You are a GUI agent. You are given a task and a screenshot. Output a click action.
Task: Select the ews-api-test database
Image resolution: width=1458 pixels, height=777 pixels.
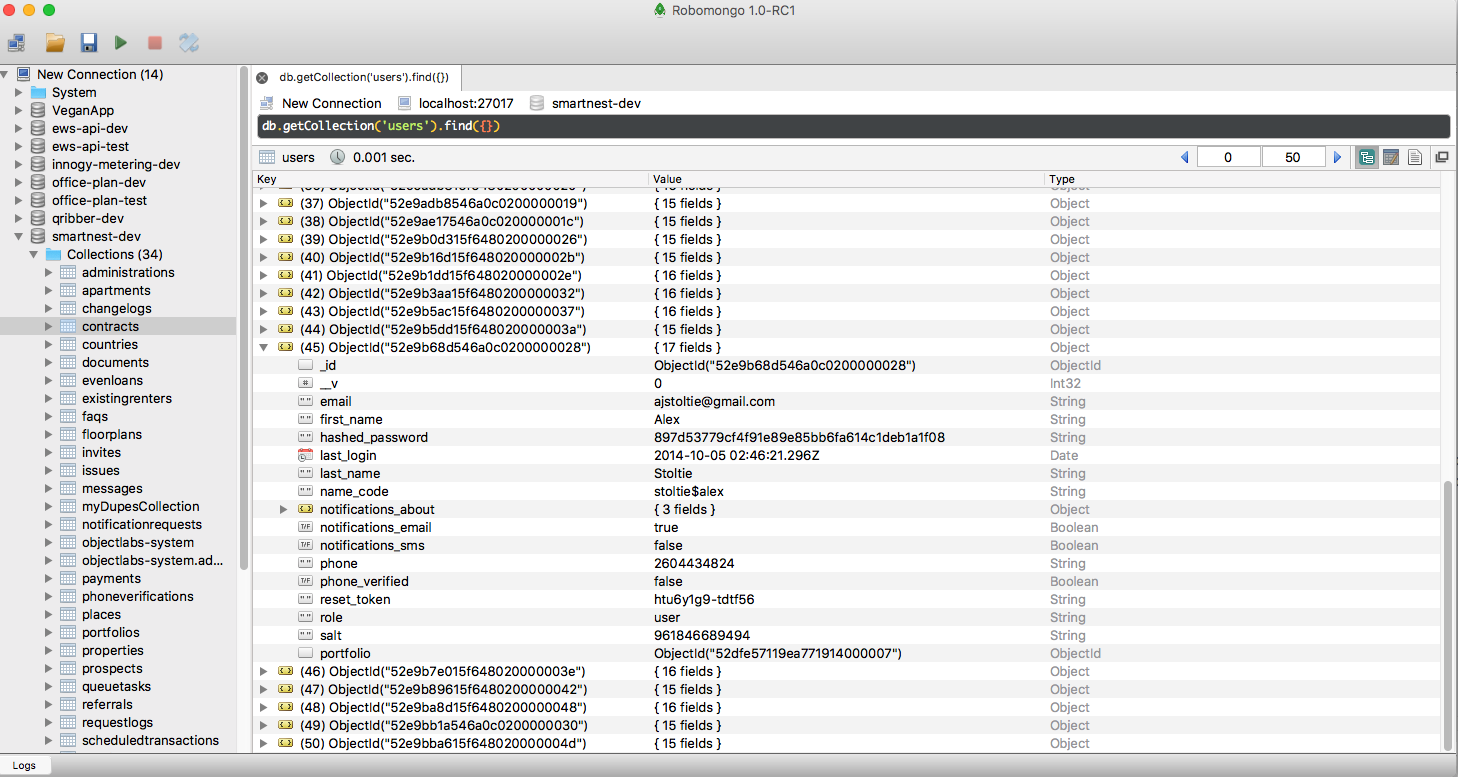(90, 146)
